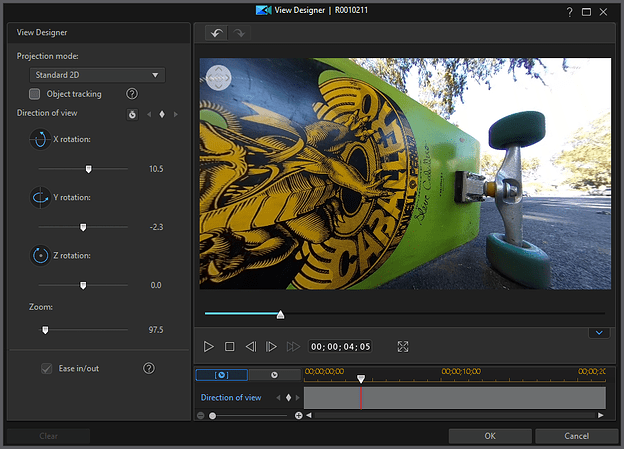This screenshot has width=624, height=449.
Task: Open help for Object tracking
Action: [x=132, y=94]
